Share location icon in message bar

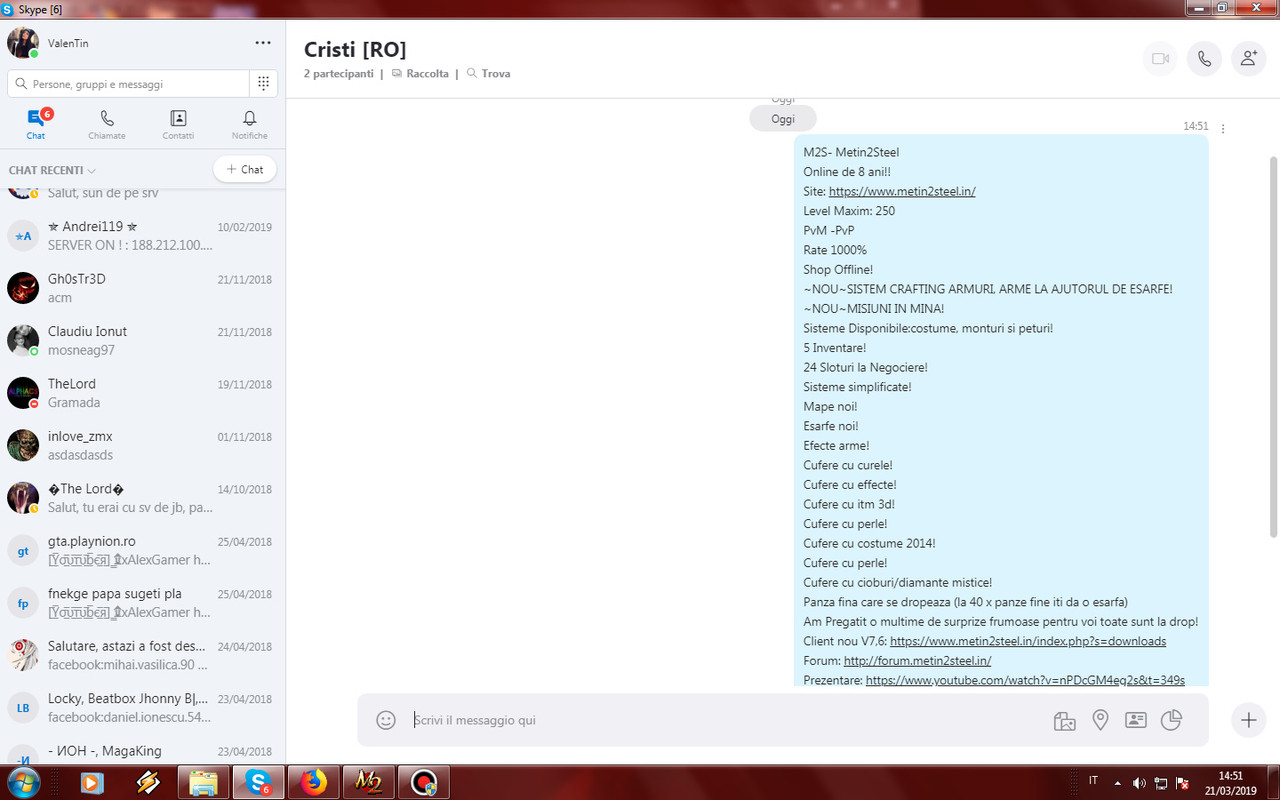(1100, 720)
